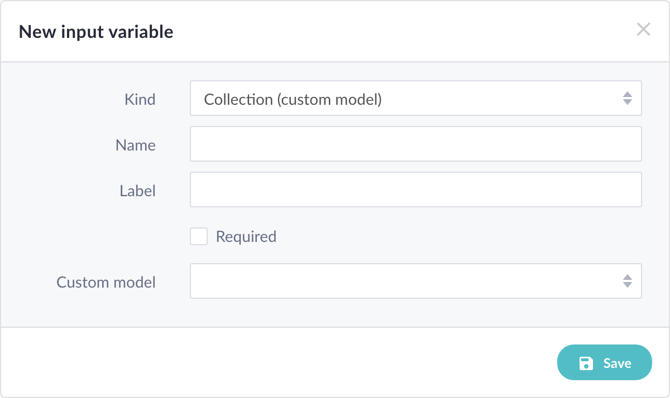Screen dimensions: 670x398
Task: Save the new input variable
Action: tap(605, 363)
